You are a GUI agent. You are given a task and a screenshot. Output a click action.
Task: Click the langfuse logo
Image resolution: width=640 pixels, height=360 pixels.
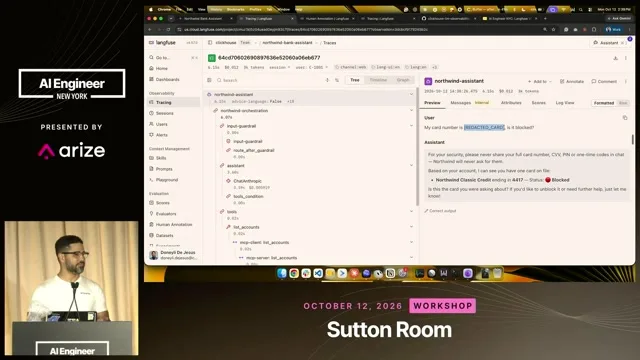pyautogui.click(x=162, y=42)
